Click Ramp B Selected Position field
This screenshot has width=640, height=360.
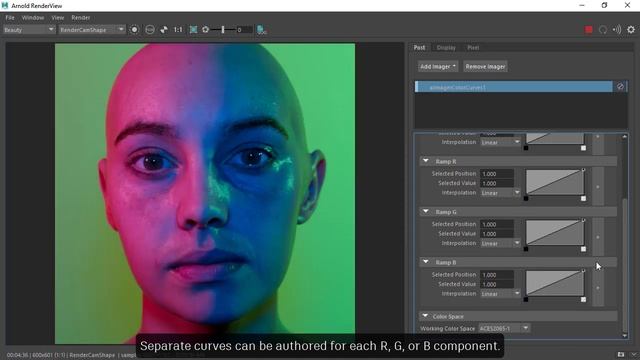(496, 275)
